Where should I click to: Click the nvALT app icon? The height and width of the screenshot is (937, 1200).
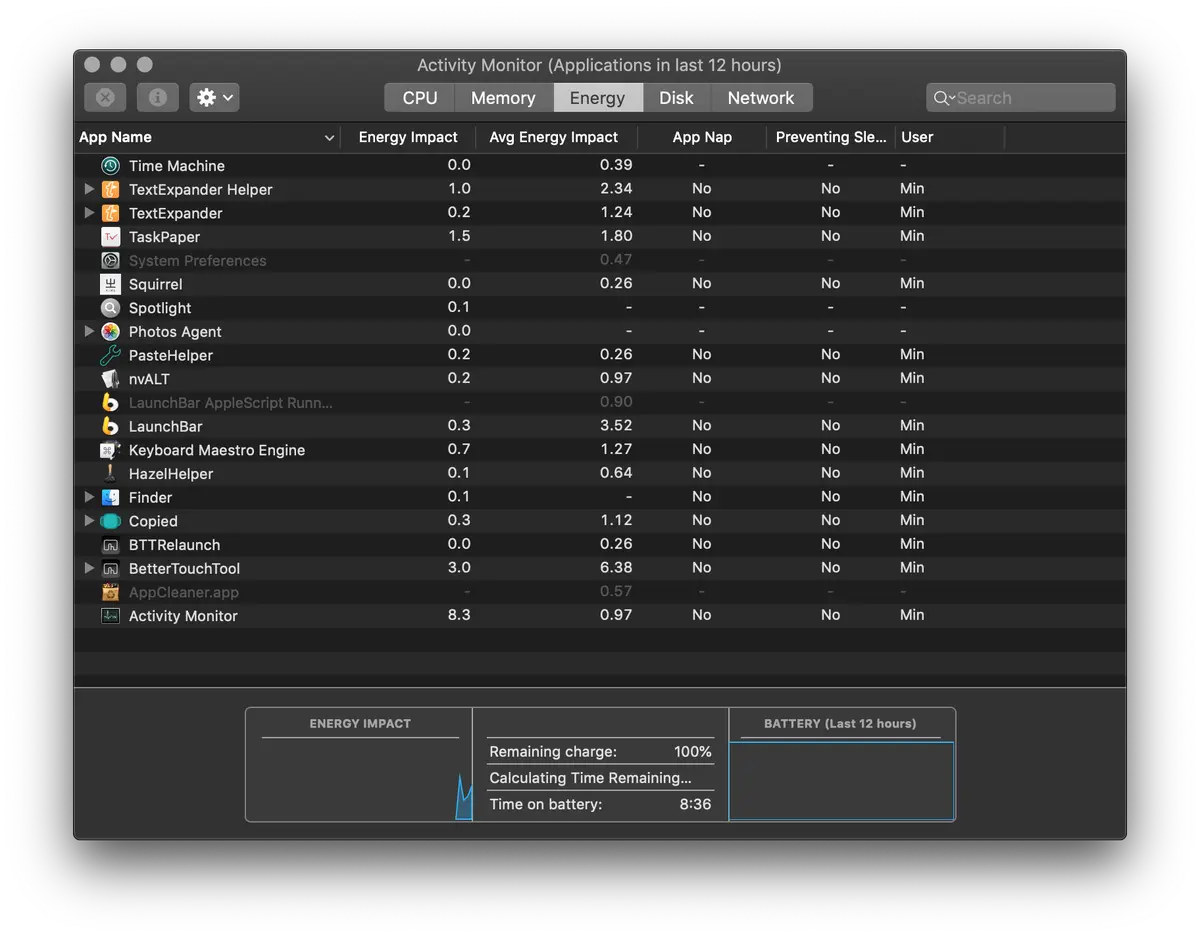point(111,379)
